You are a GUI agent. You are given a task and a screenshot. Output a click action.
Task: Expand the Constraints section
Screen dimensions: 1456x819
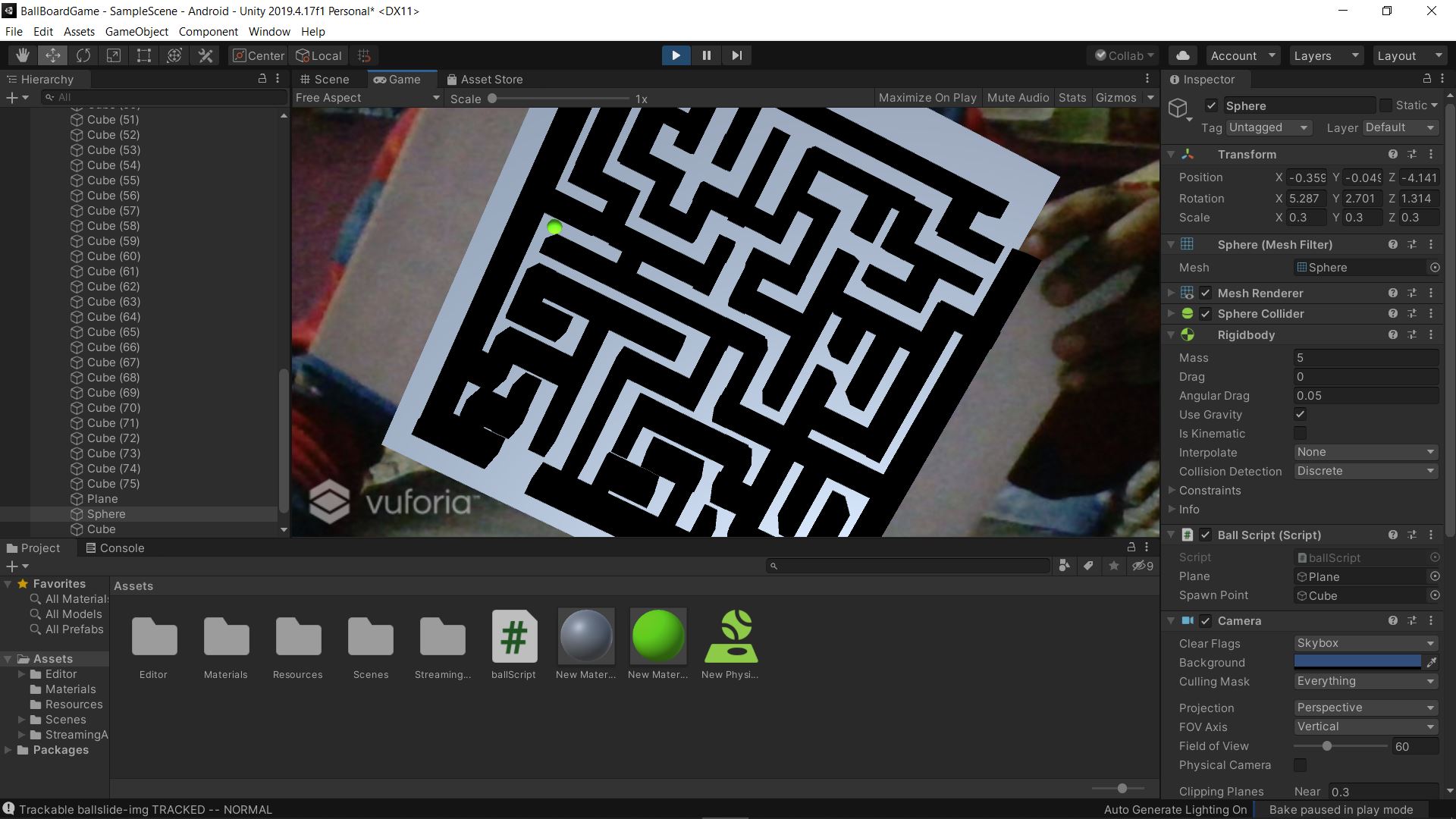tap(1210, 491)
